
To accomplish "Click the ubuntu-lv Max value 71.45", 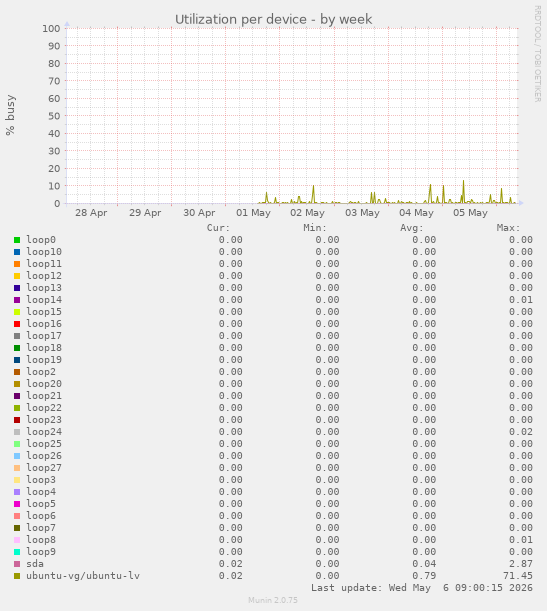I will [x=518, y=576].
